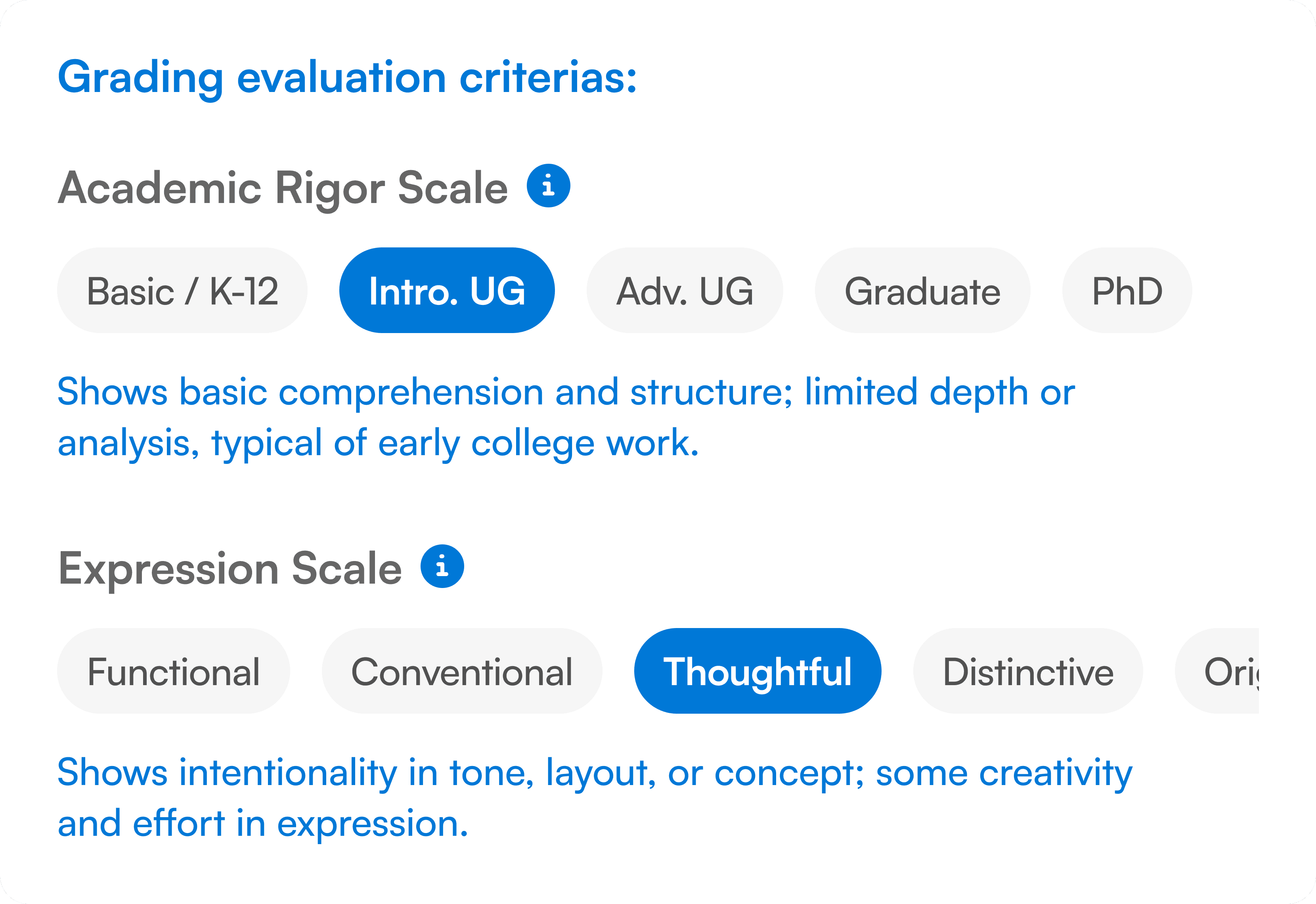Image resolution: width=1316 pixels, height=904 pixels.
Task: Show info for the Expression Scale
Action: [442, 567]
